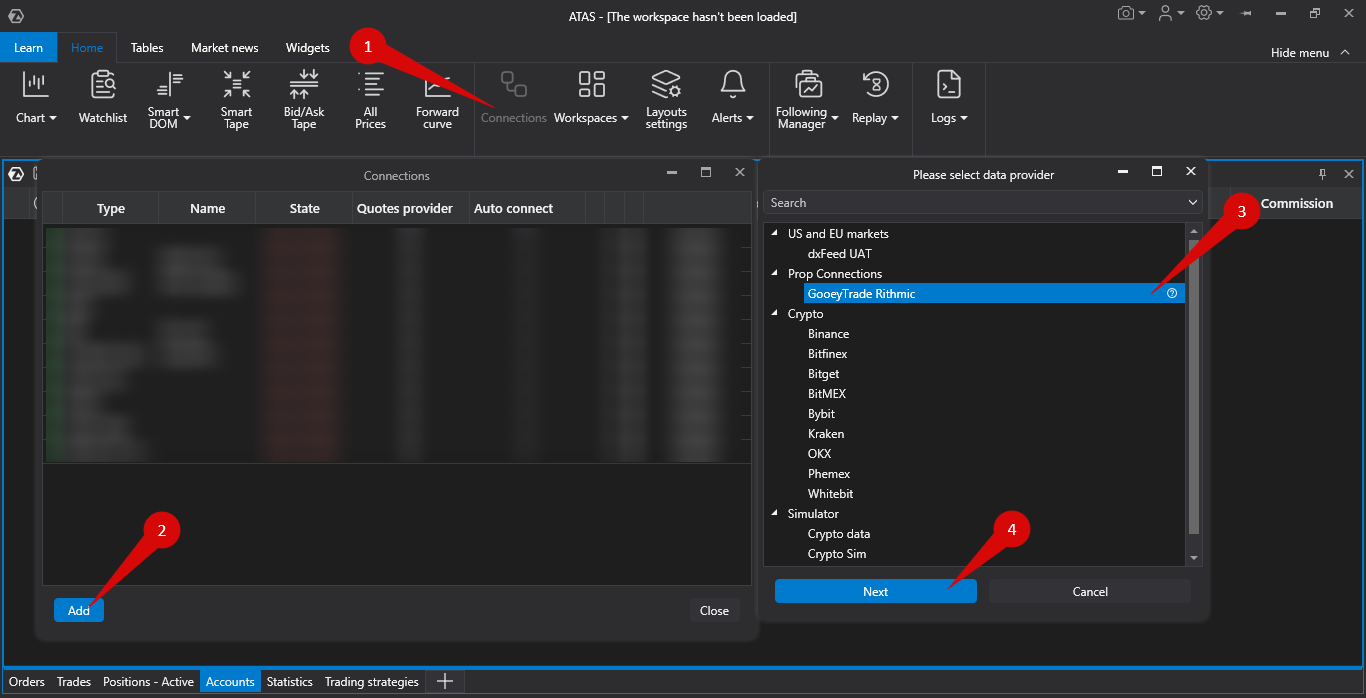The image size is (1366, 698).
Task: Expand the Smart DOM dropdown arrow
Action: 187,118
